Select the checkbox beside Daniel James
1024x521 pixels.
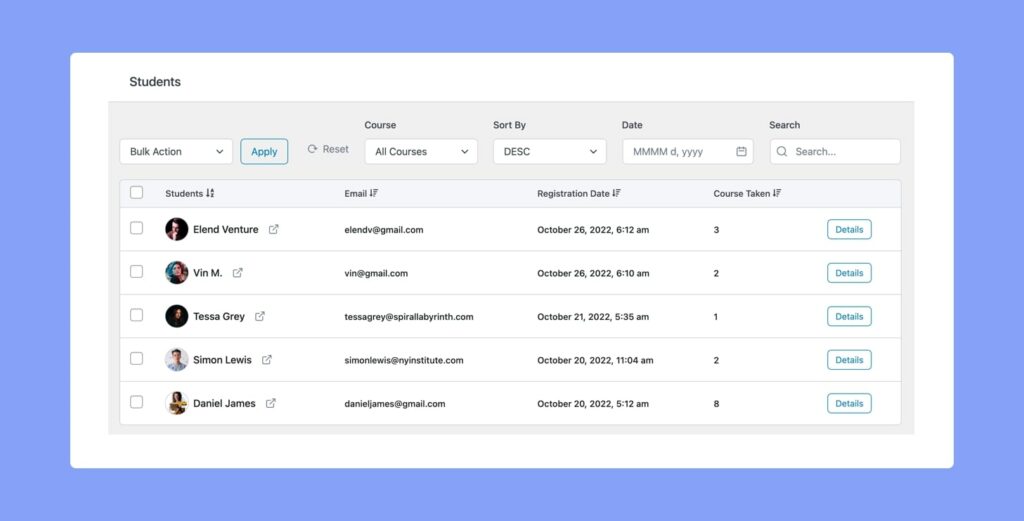[x=137, y=403]
